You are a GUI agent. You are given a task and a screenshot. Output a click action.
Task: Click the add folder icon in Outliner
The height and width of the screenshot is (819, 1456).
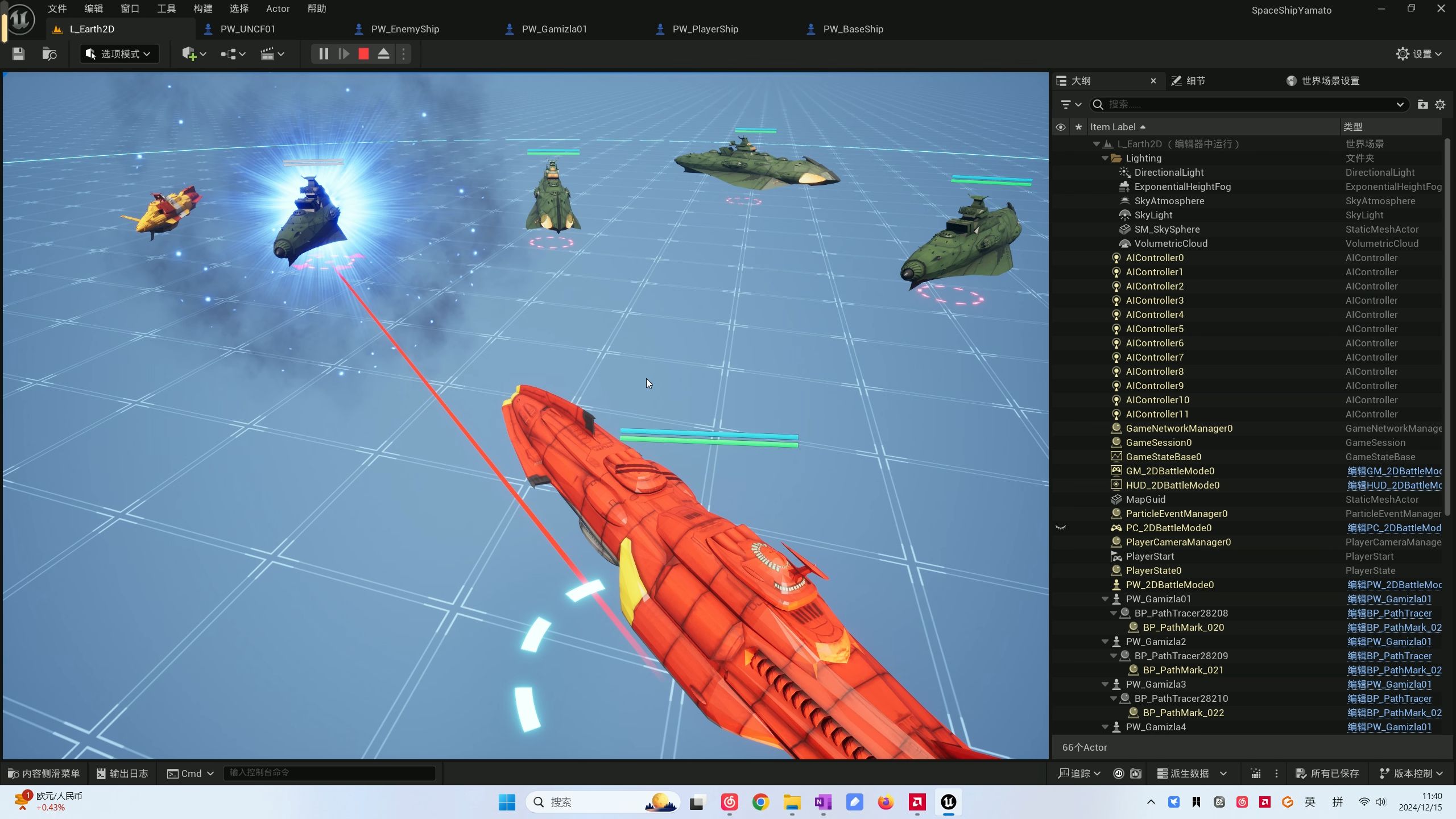point(1422,105)
